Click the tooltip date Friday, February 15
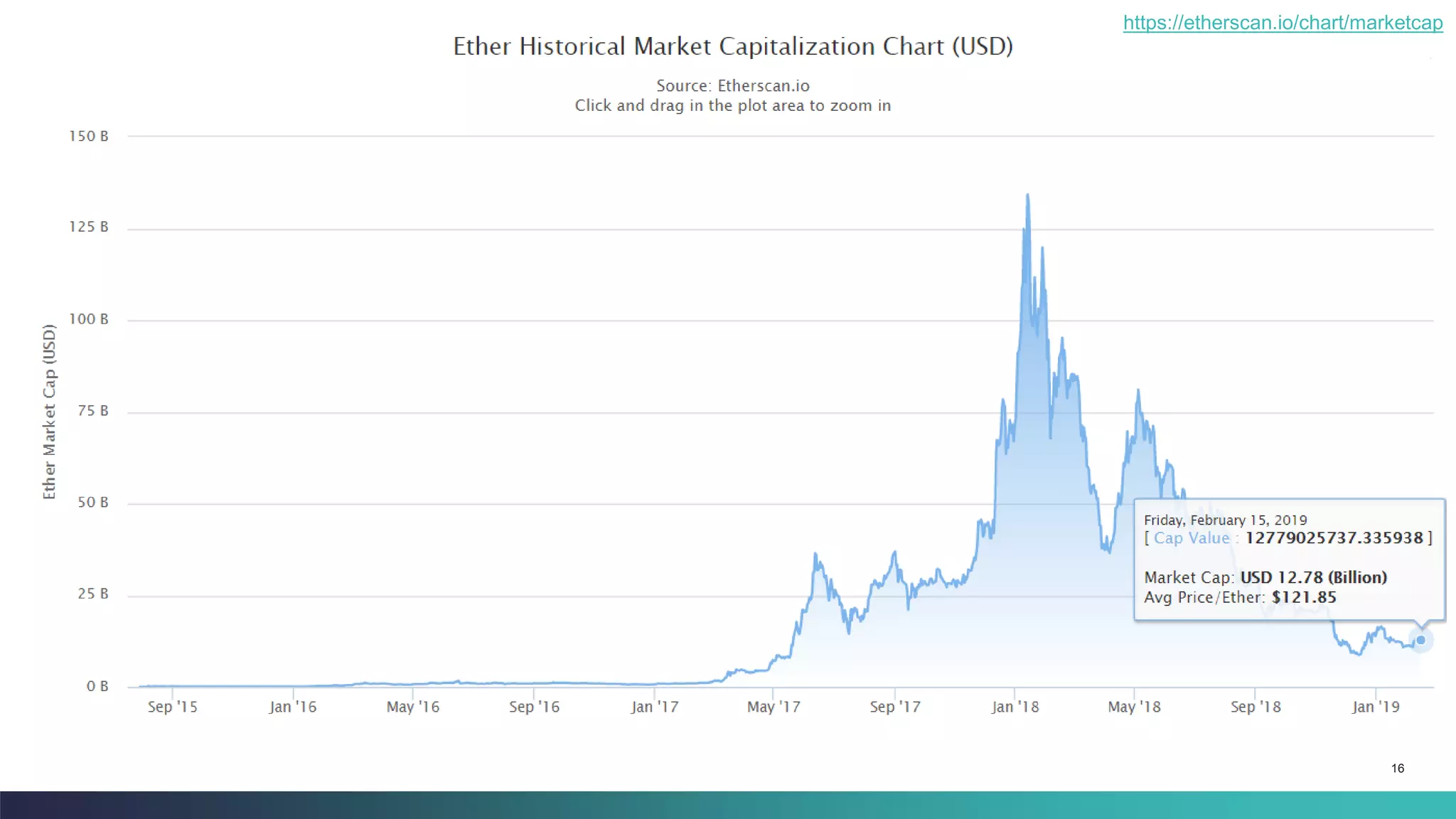Screen dimensions: 1456x819 (x=1225, y=520)
